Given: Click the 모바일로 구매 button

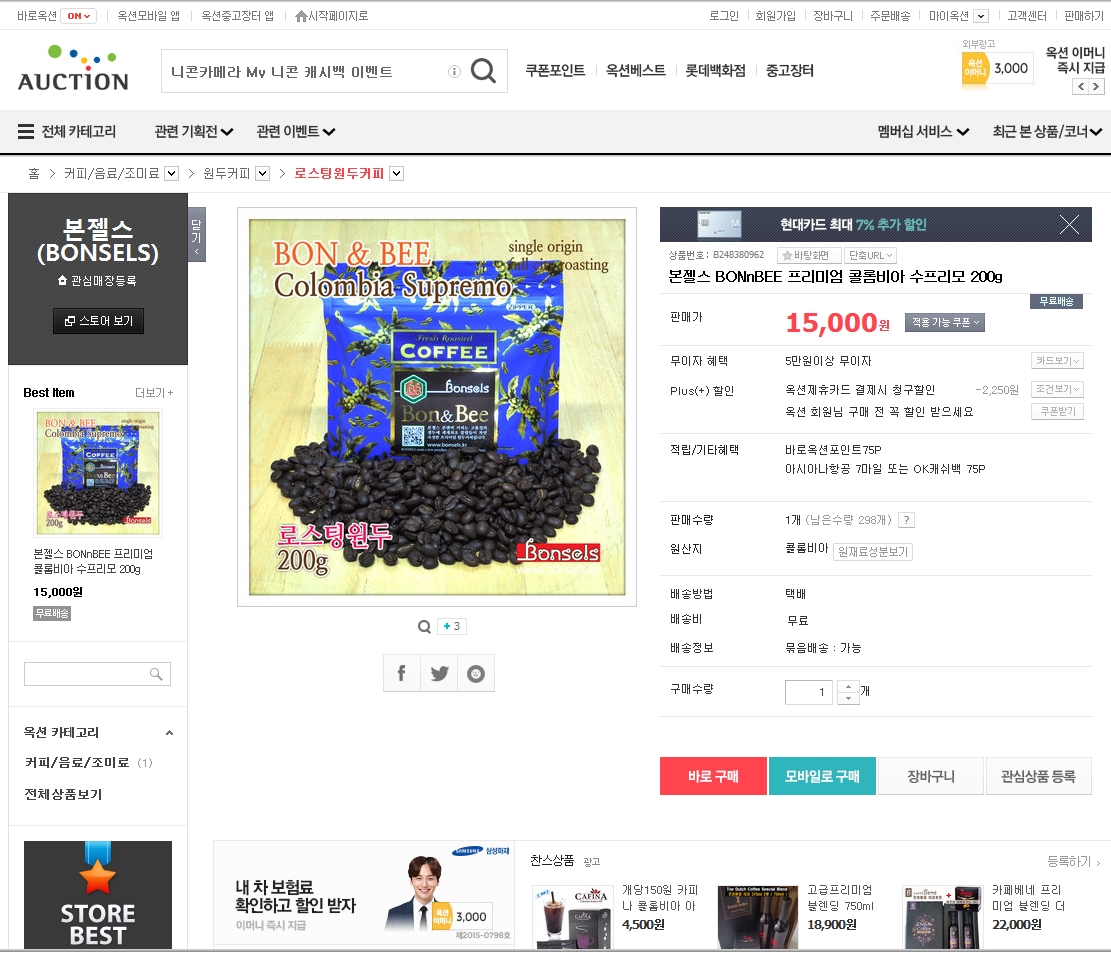Looking at the screenshot, I should (822, 776).
